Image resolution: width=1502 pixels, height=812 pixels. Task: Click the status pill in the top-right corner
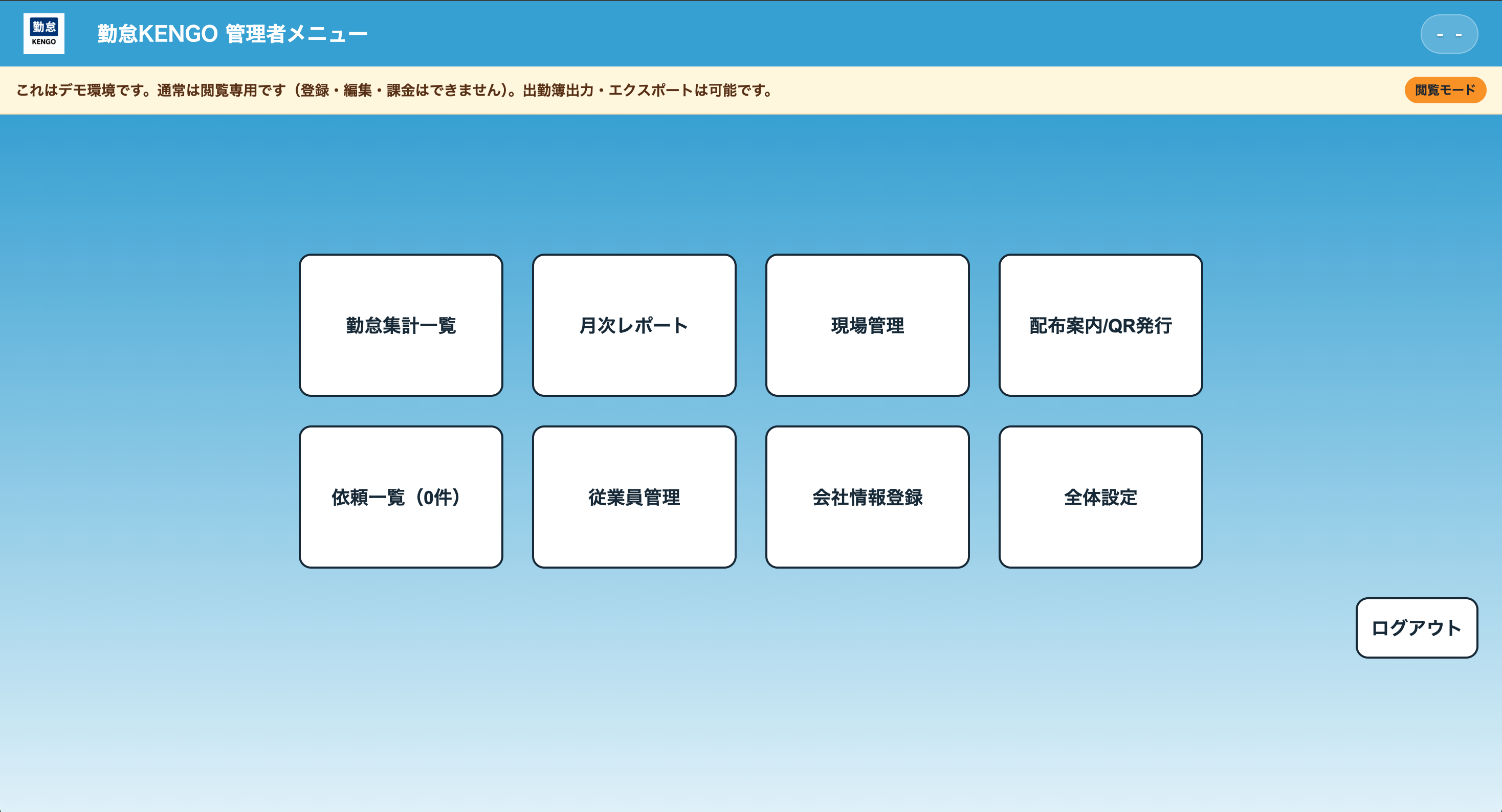coord(1448,33)
